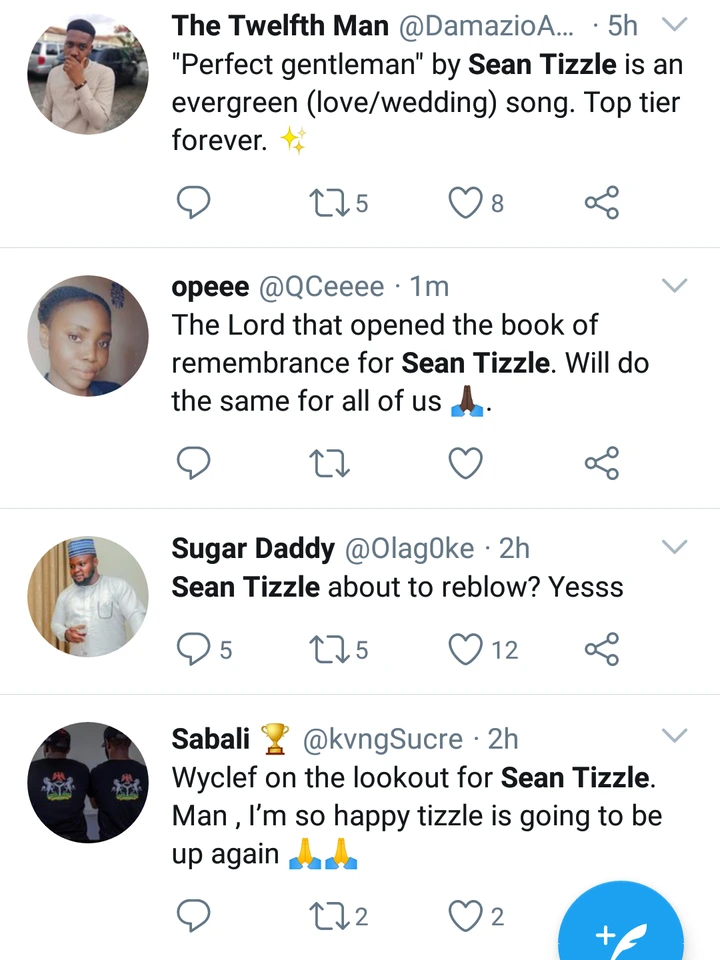Expand the options menu on opeee's tweet
The image size is (720, 960).
tap(676, 287)
